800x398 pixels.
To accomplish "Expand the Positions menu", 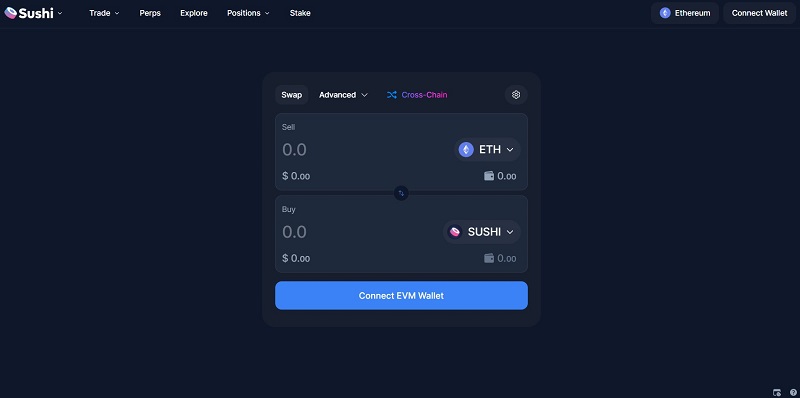I will coord(248,13).
